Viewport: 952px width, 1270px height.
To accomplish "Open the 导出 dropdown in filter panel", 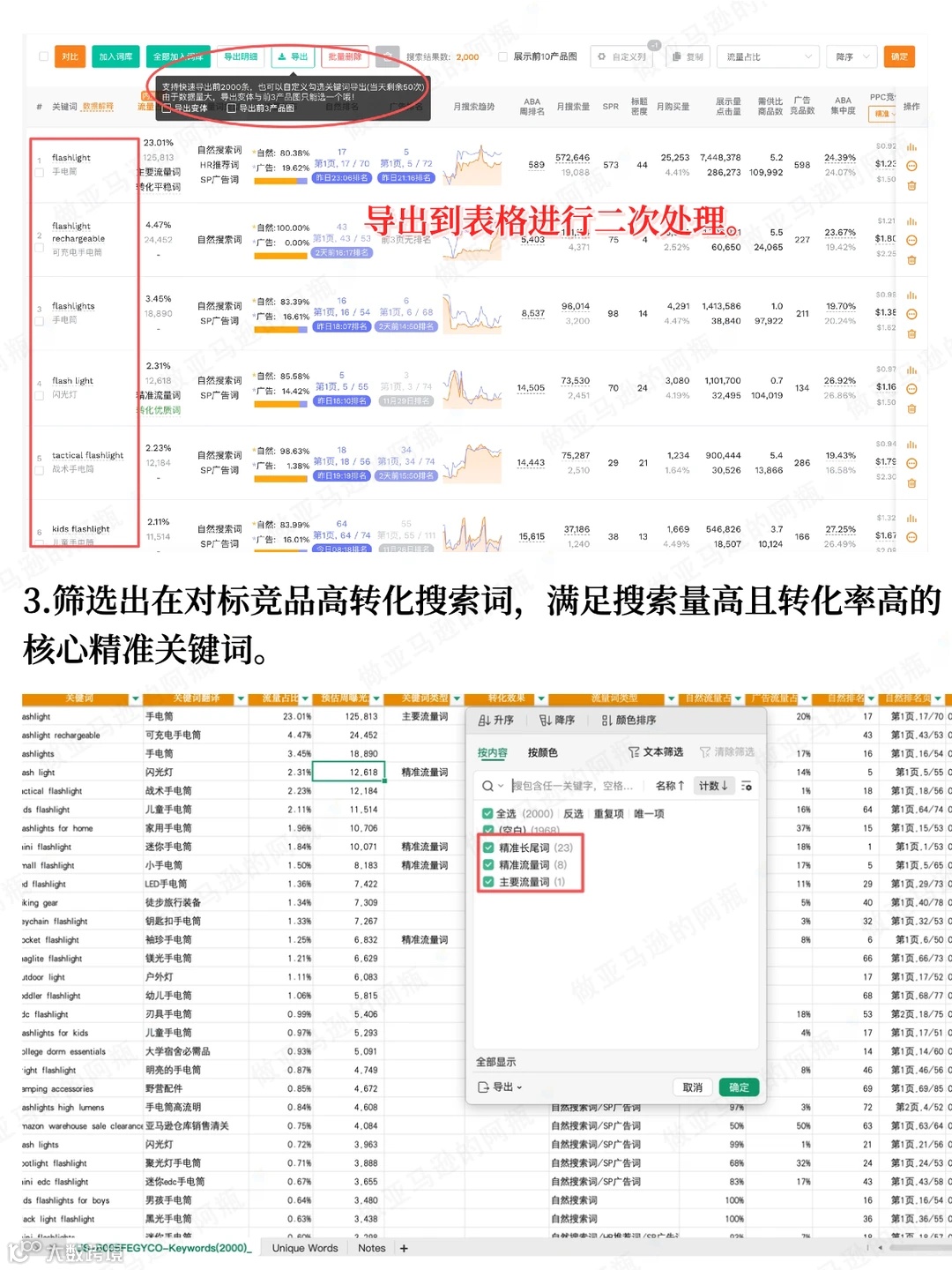I will 500,1087.
